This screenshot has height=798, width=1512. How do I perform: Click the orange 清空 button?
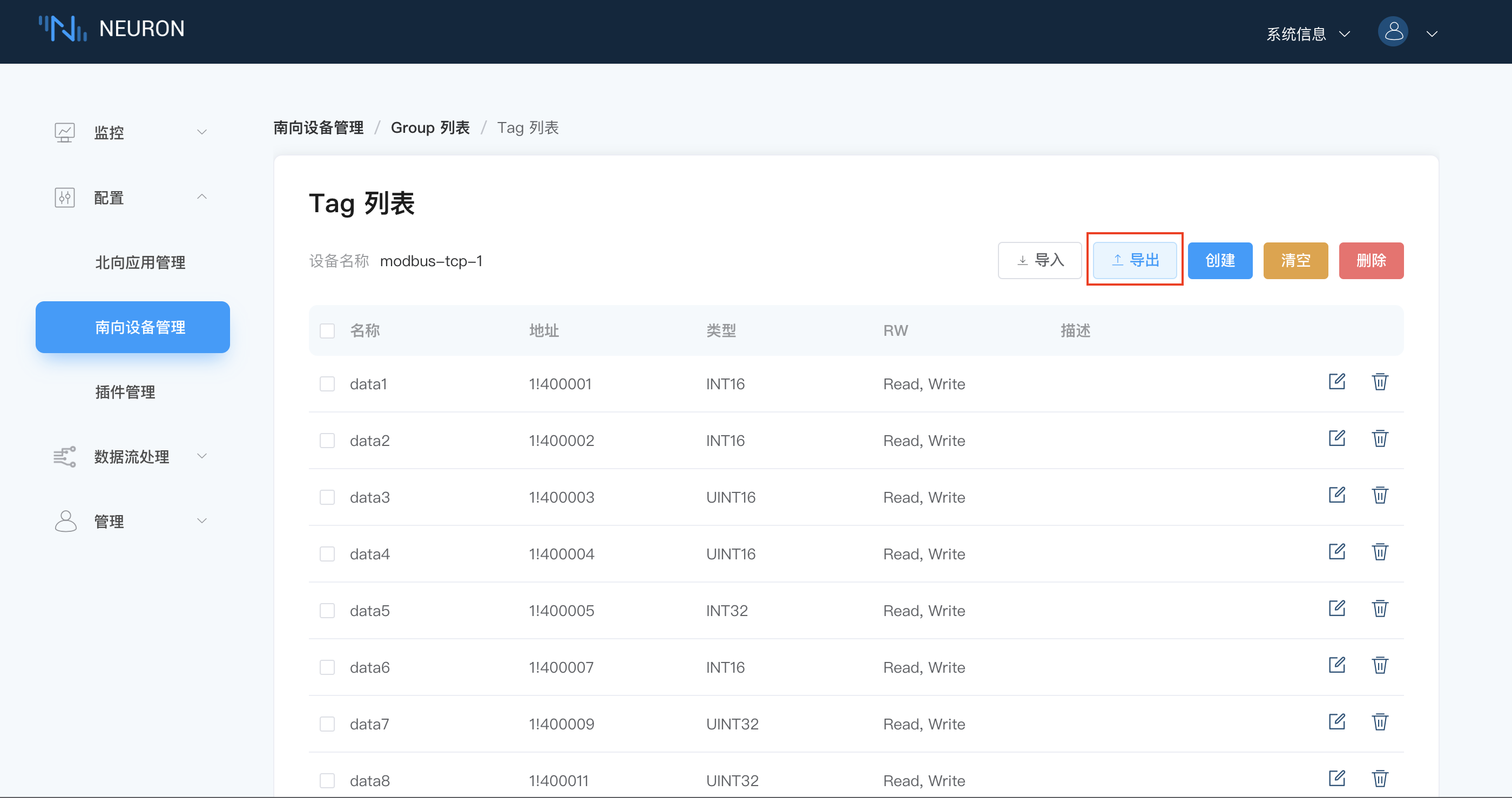click(1295, 261)
